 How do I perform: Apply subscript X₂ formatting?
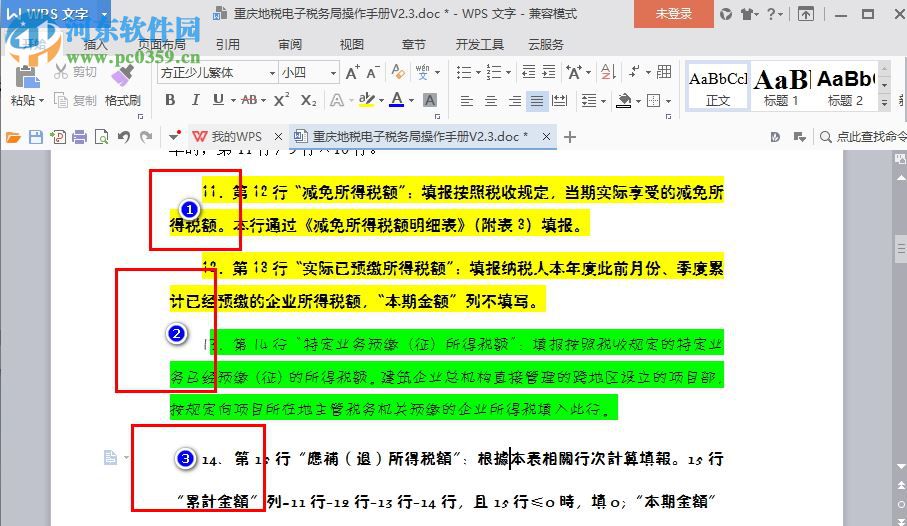click(308, 100)
